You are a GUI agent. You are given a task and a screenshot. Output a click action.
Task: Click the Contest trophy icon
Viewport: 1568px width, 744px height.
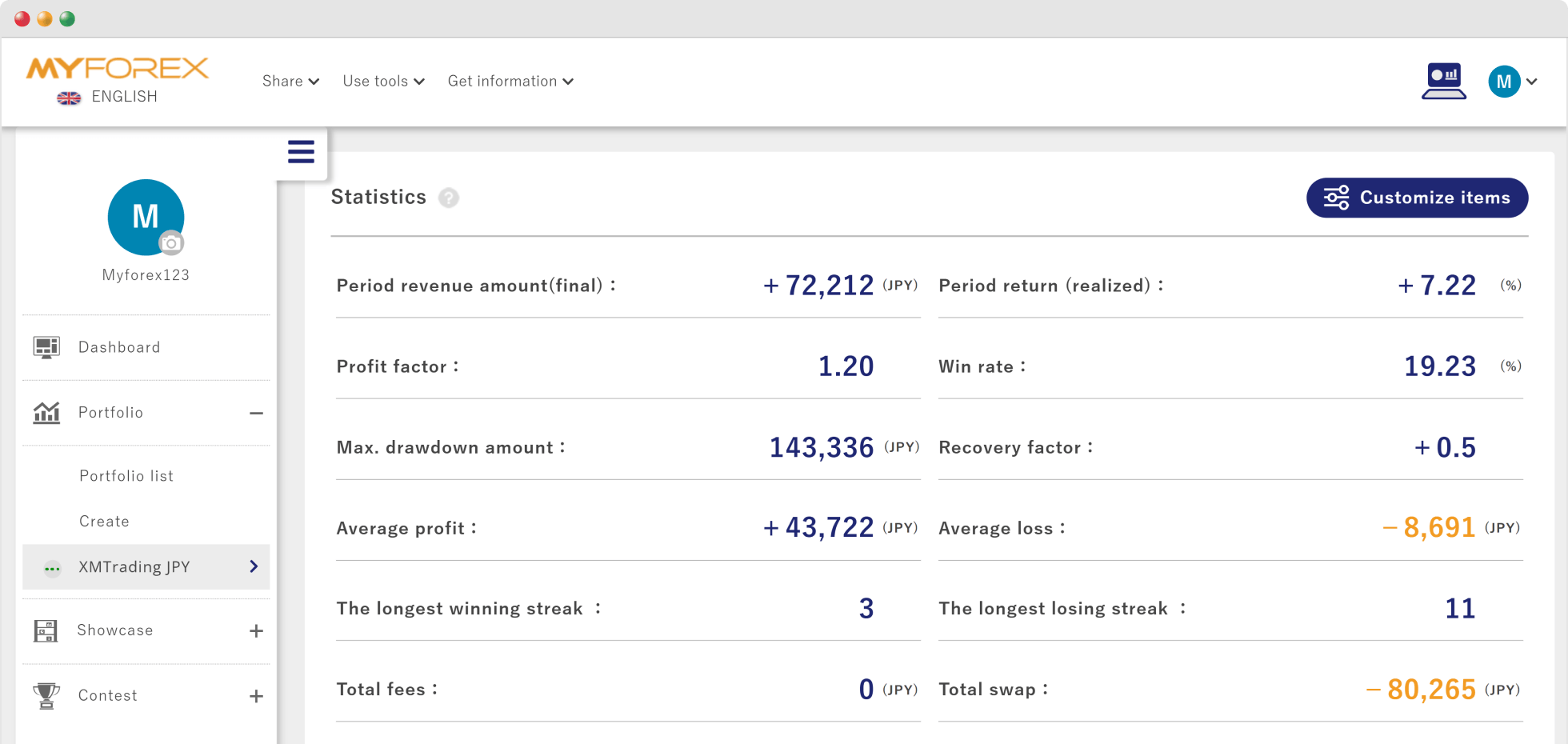coord(46,696)
